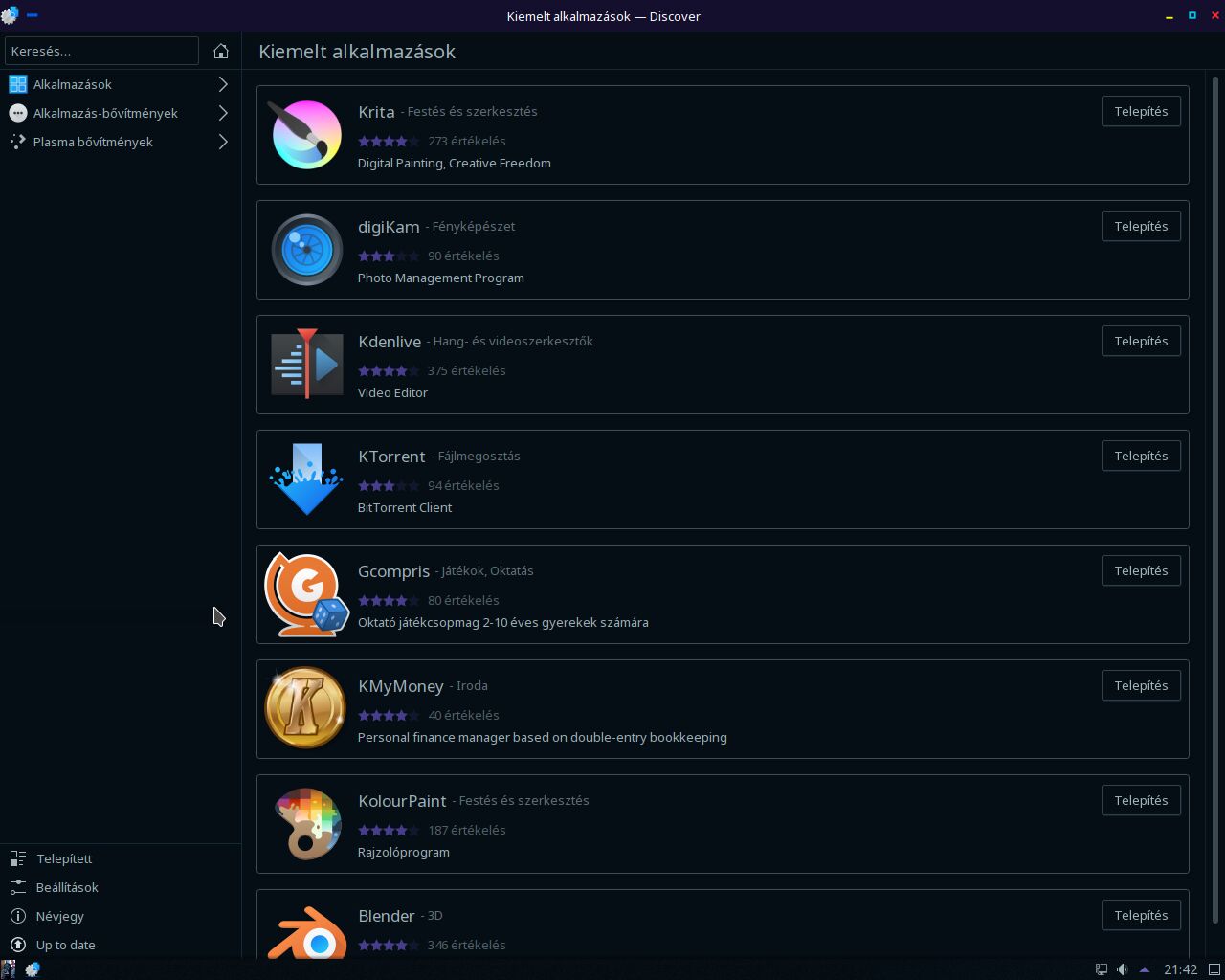Install KTorrent with Telepítés button
Screen dimensions: 1225x980
1141,456
